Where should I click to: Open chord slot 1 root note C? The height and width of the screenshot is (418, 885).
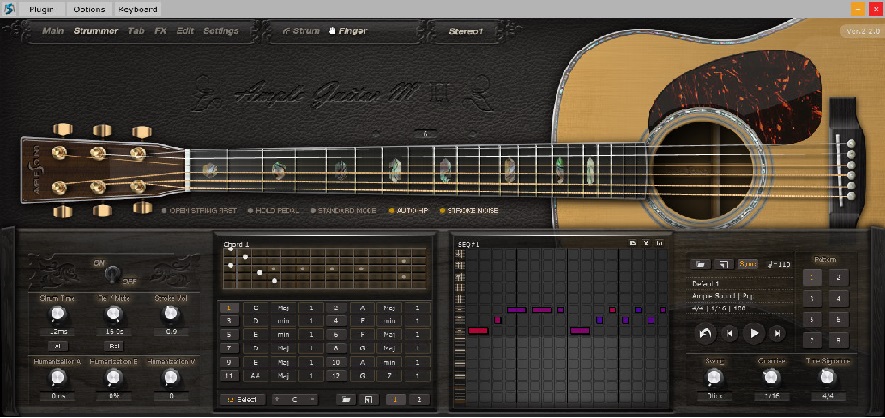pyautogui.click(x=256, y=308)
